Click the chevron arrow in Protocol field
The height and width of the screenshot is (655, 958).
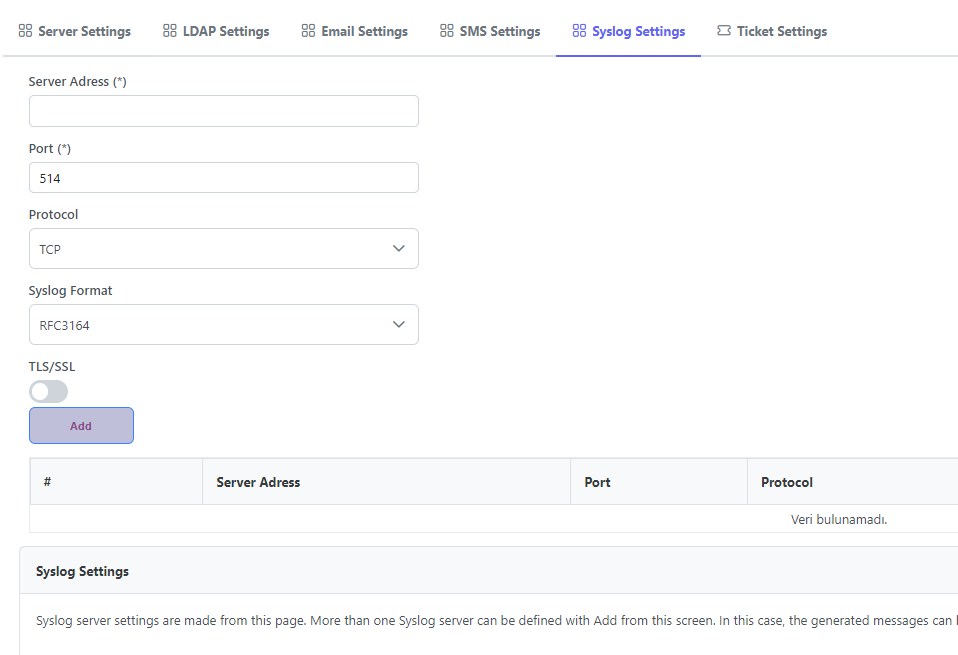[399, 249]
